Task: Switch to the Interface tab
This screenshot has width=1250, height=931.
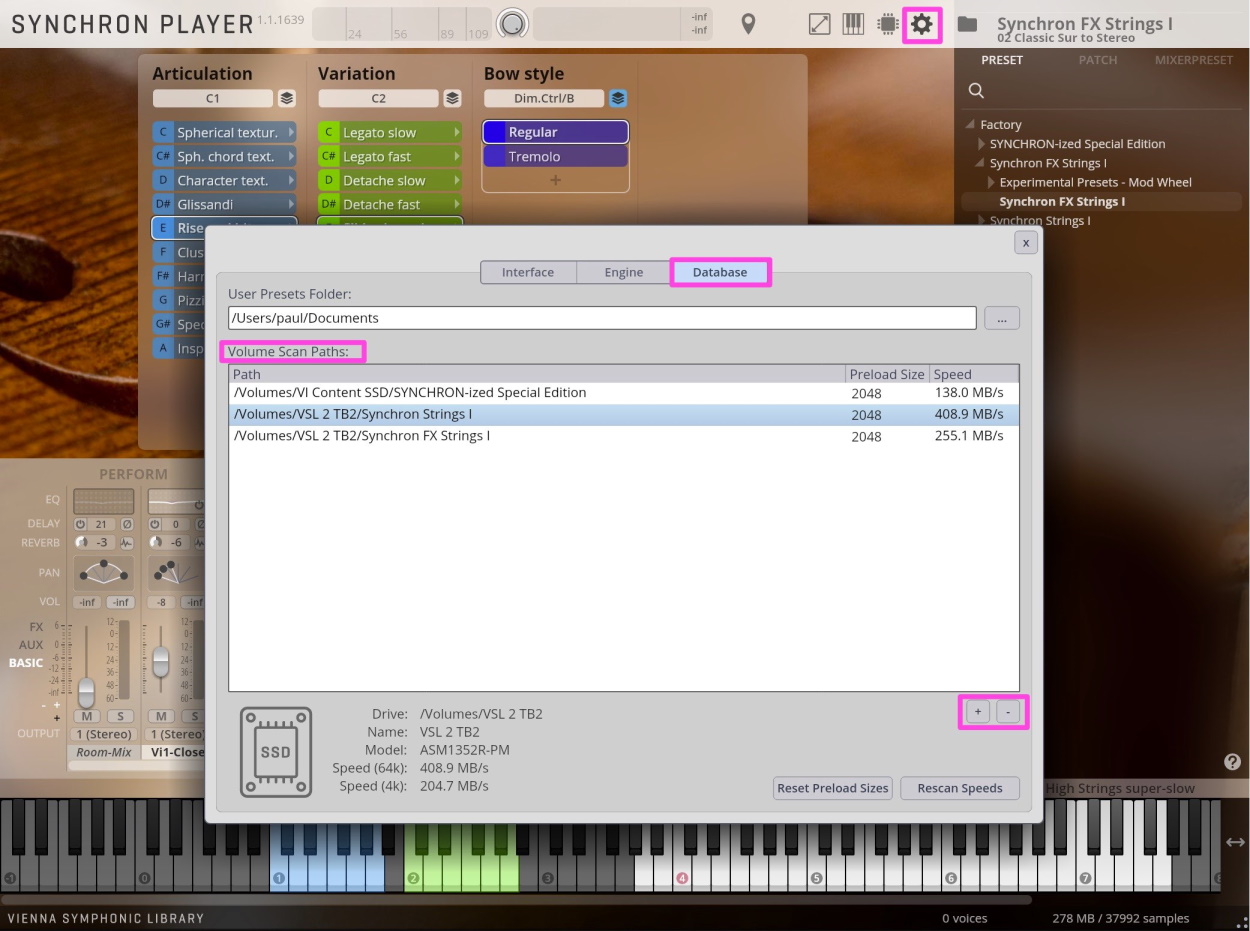Action: 528,272
